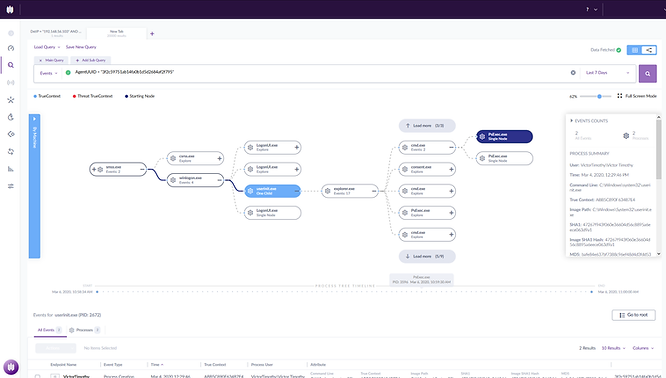666x378 pixels.
Task: Open the automation code icon in sidebar
Action: 11,134
